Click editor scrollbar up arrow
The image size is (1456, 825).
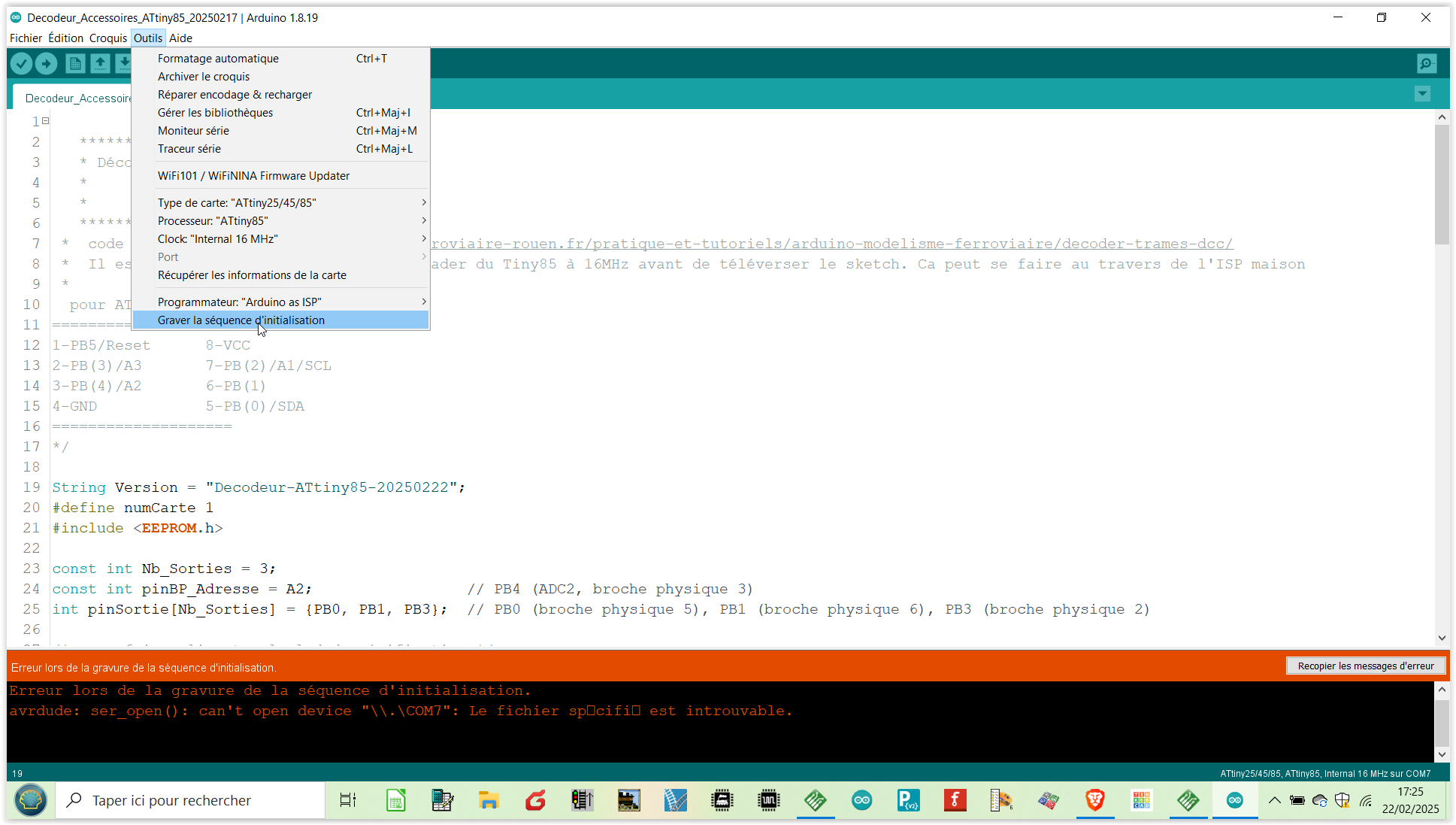(x=1441, y=117)
